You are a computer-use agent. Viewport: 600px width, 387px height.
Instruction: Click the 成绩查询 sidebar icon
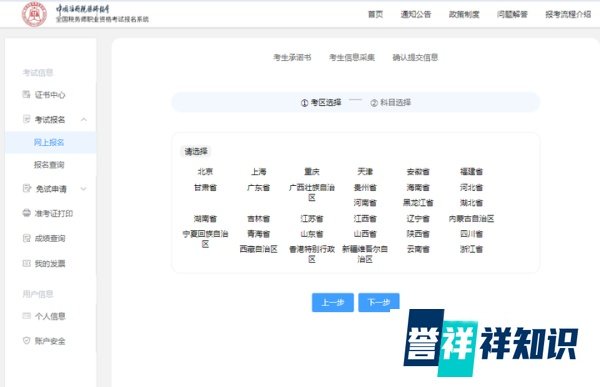click(x=26, y=238)
